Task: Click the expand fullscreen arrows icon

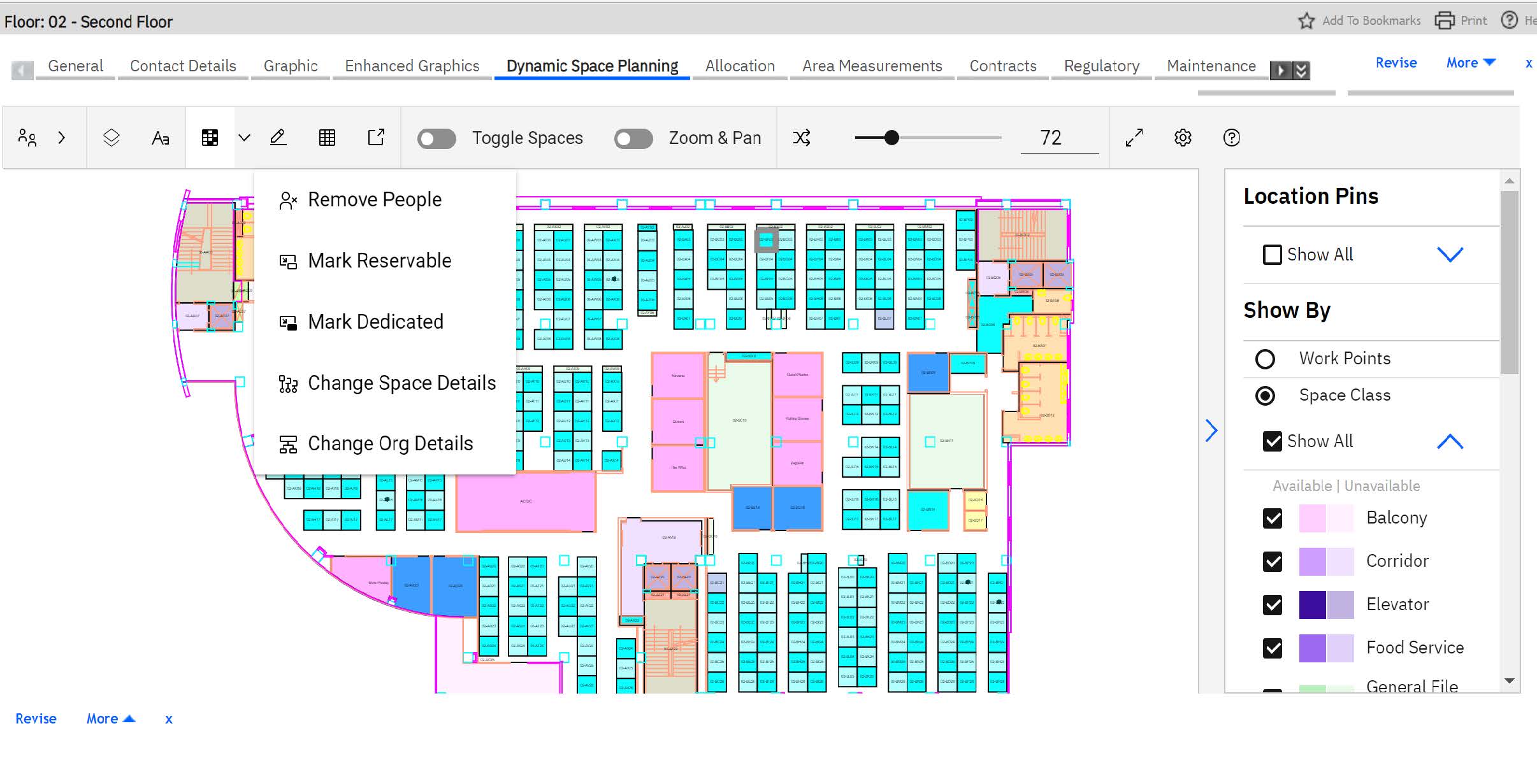Action: [1134, 138]
